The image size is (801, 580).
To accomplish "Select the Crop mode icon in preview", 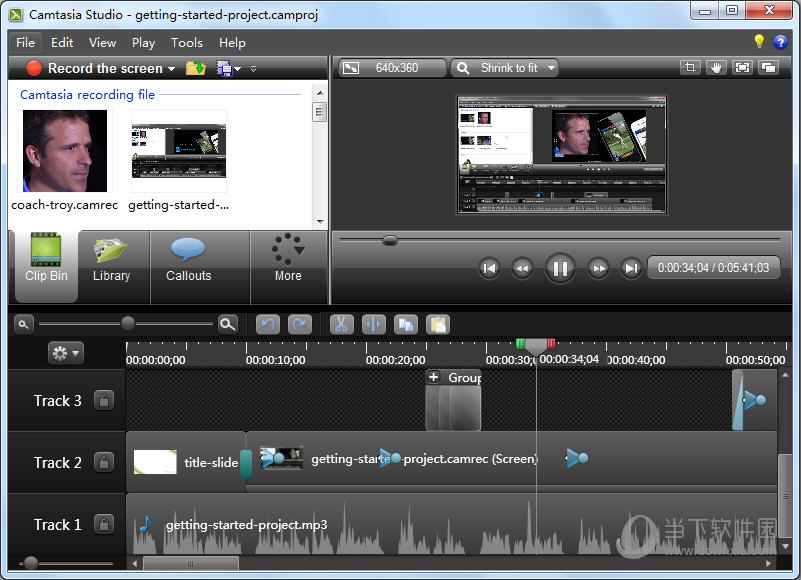I will [x=690, y=67].
